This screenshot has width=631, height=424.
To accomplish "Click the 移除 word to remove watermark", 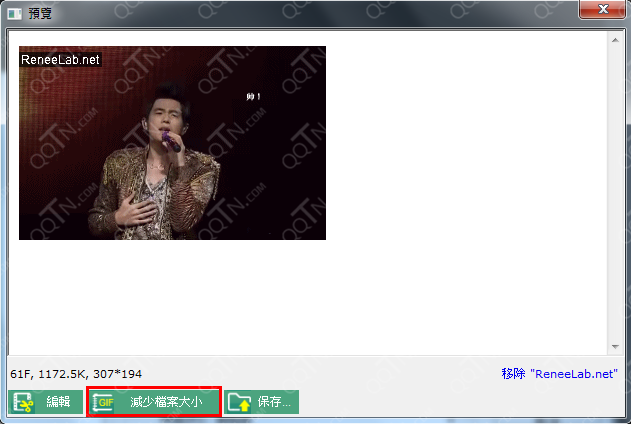I will click(x=513, y=373).
